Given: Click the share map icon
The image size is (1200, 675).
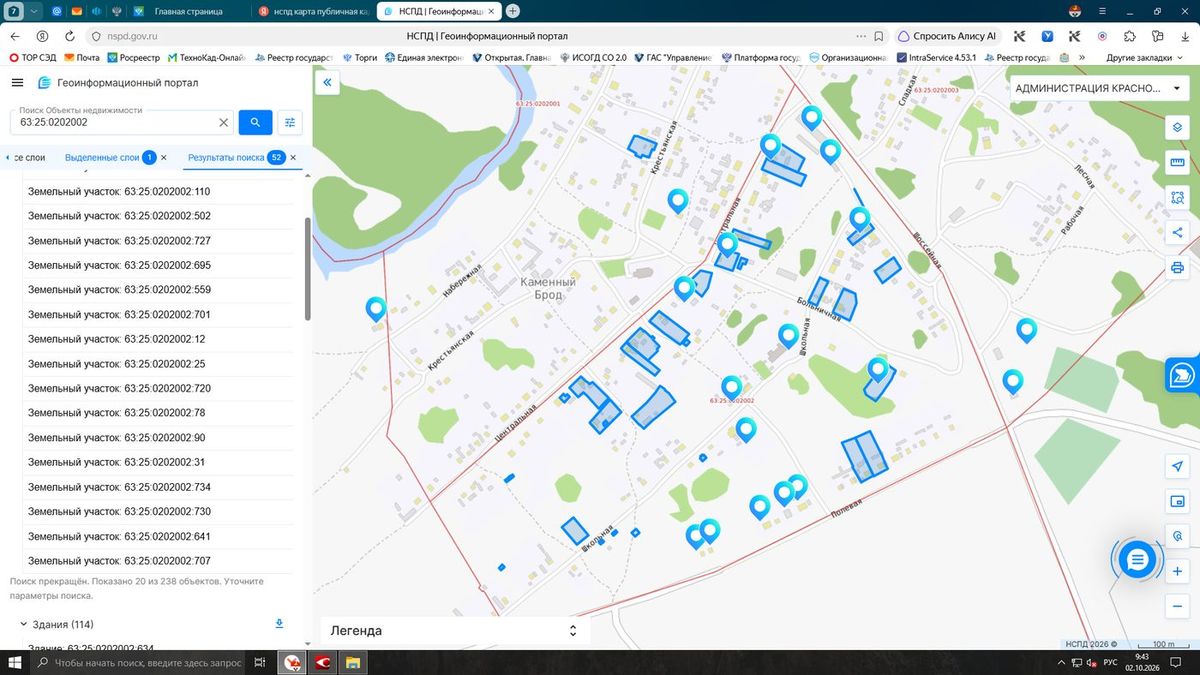Looking at the screenshot, I should (x=1177, y=233).
